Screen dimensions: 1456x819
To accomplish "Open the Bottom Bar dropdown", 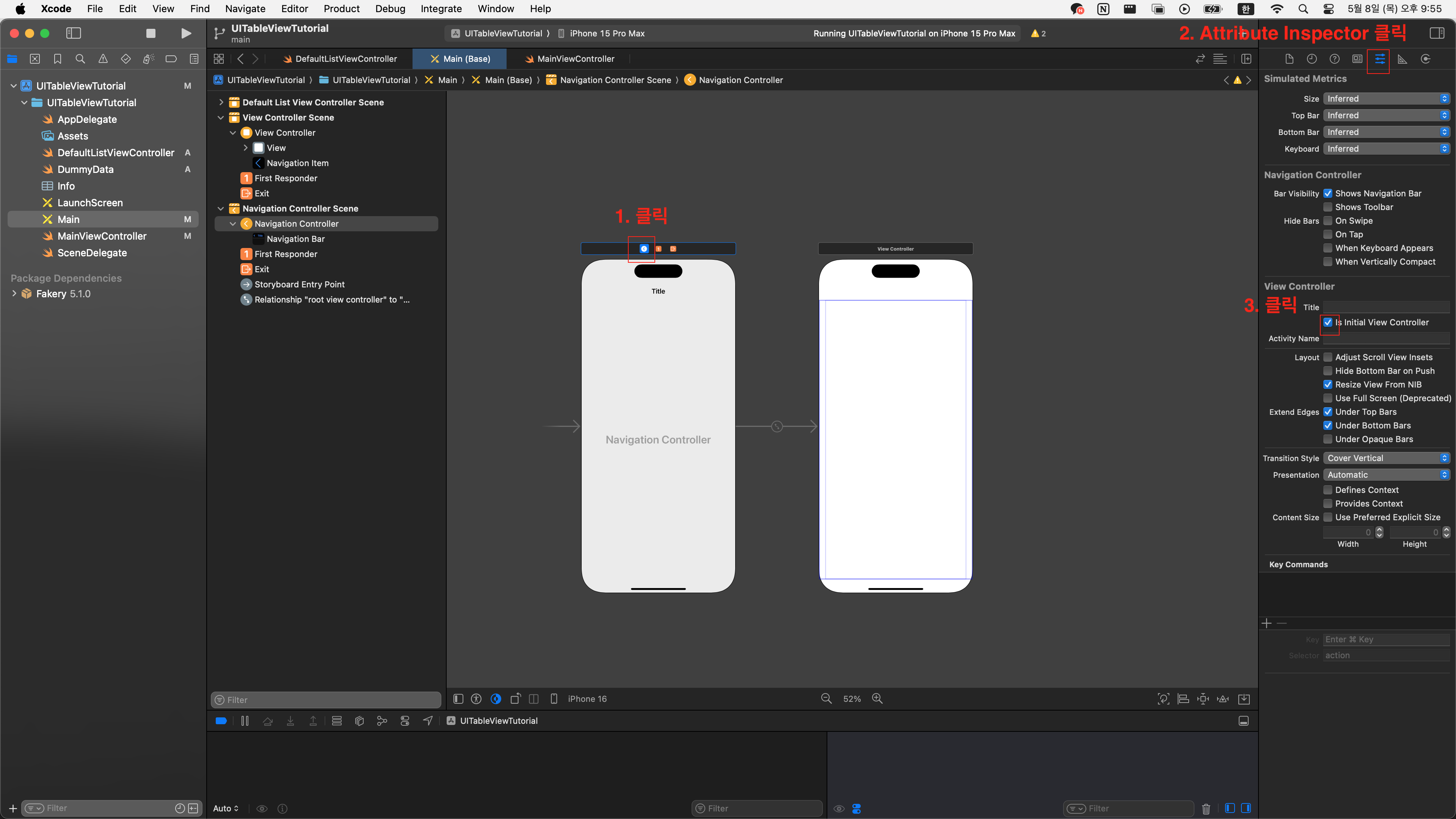I will [x=1387, y=132].
